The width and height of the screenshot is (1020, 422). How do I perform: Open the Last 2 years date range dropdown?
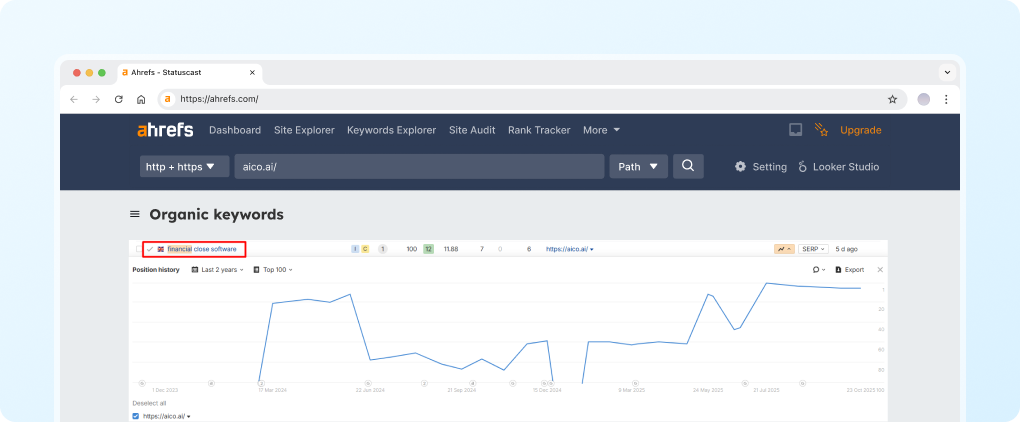(218, 270)
